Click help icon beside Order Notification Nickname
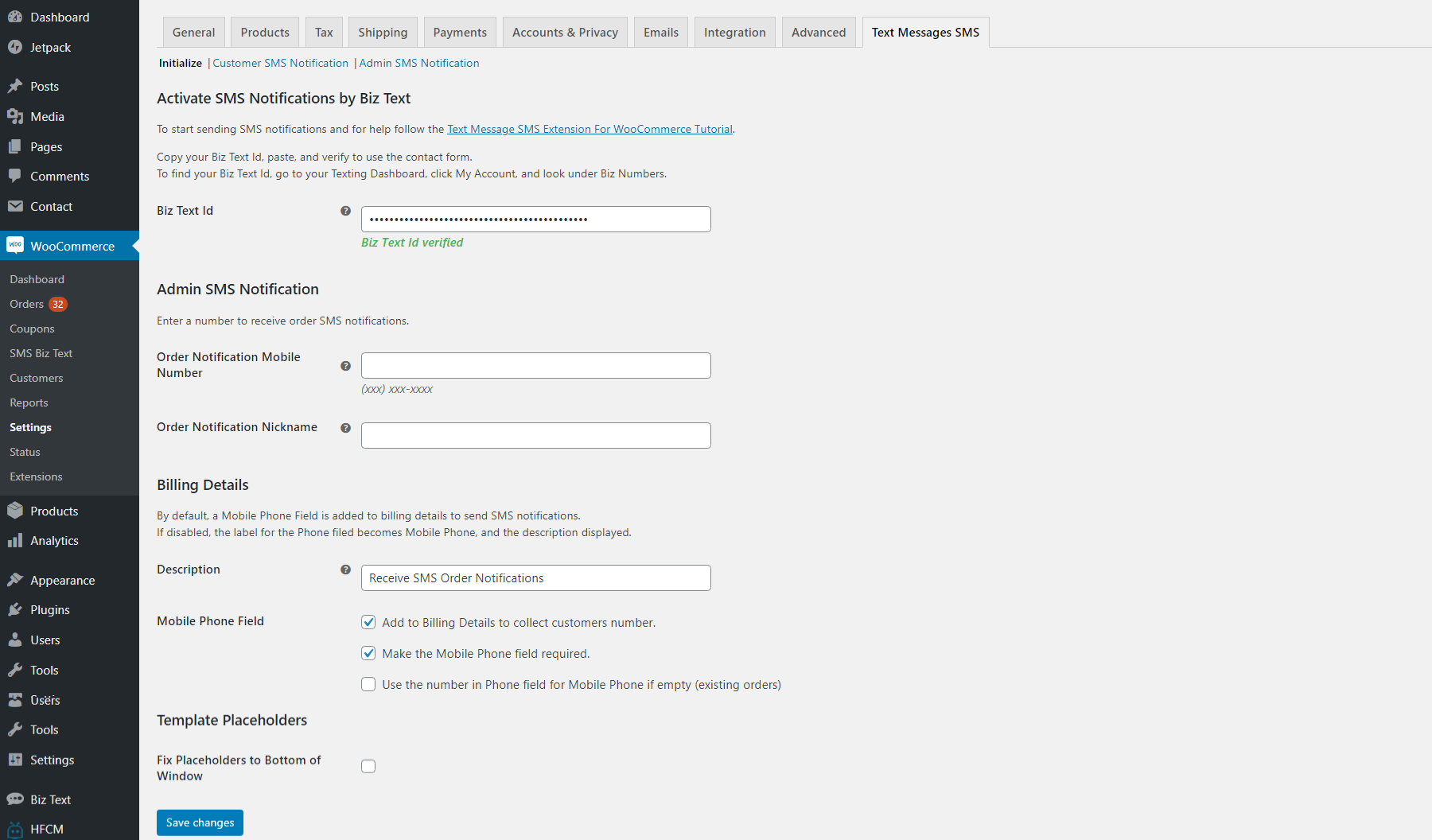The height and width of the screenshot is (840, 1432). click(x=345, y=428)
